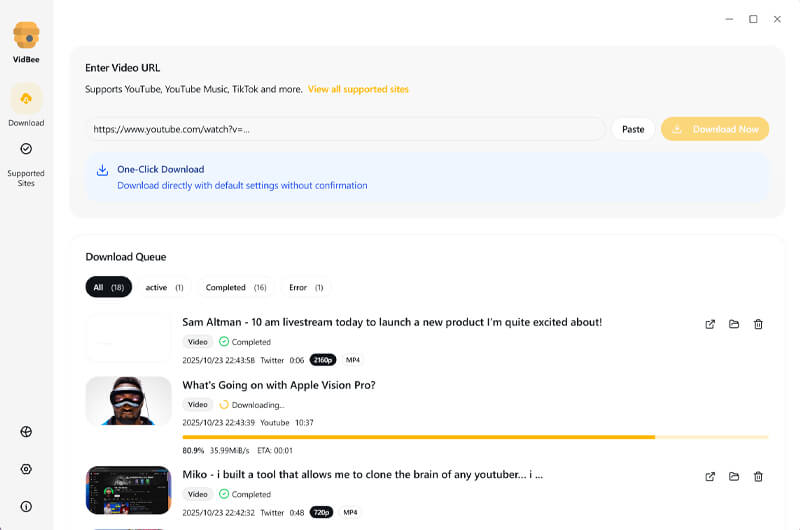Filter queue by active (1)

[x=164, y=287]
